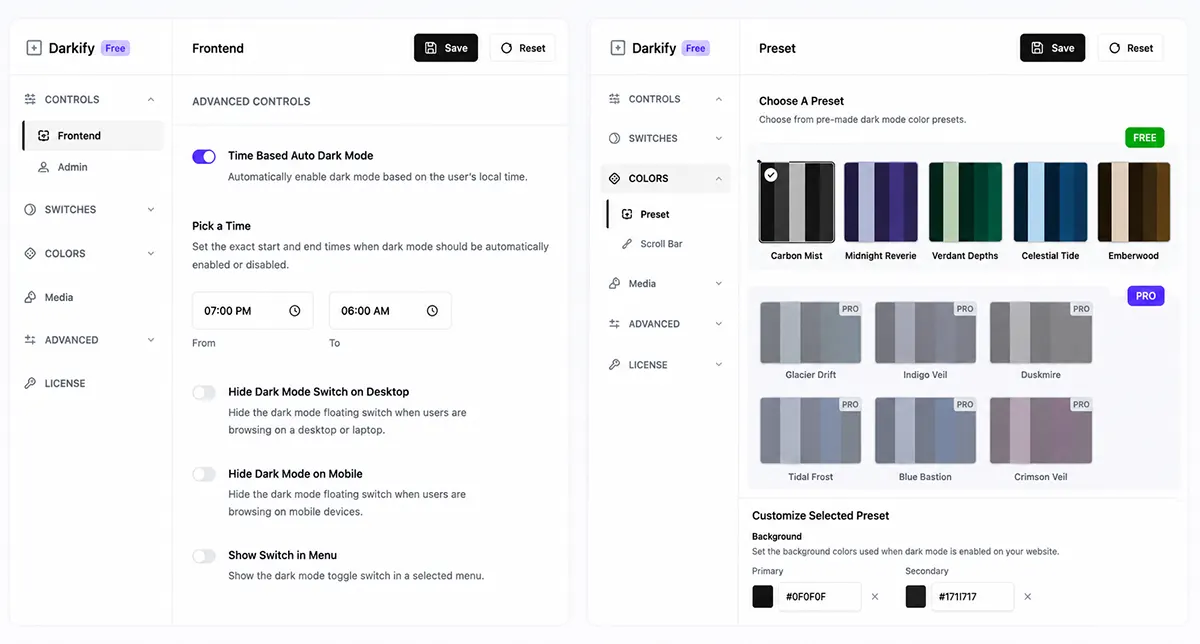Collapse the Controls section chevron in left sidebar
Screen dimensions: 1200x644
click(x=151, y=99)
